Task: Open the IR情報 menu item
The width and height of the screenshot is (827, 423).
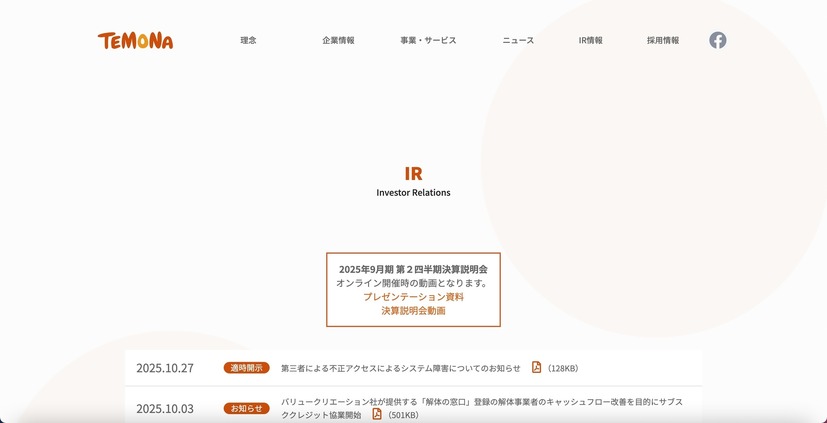Action: [591, 40]
